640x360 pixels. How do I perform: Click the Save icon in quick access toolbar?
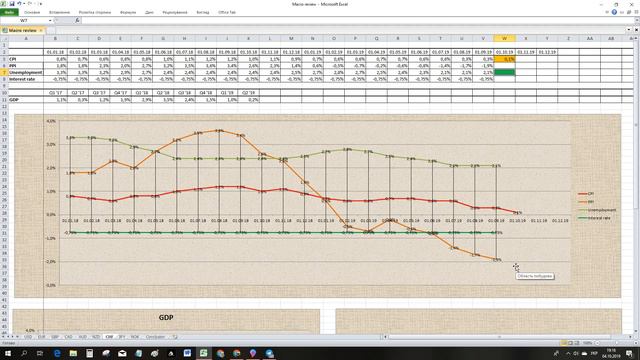click(x=12, y=4)
